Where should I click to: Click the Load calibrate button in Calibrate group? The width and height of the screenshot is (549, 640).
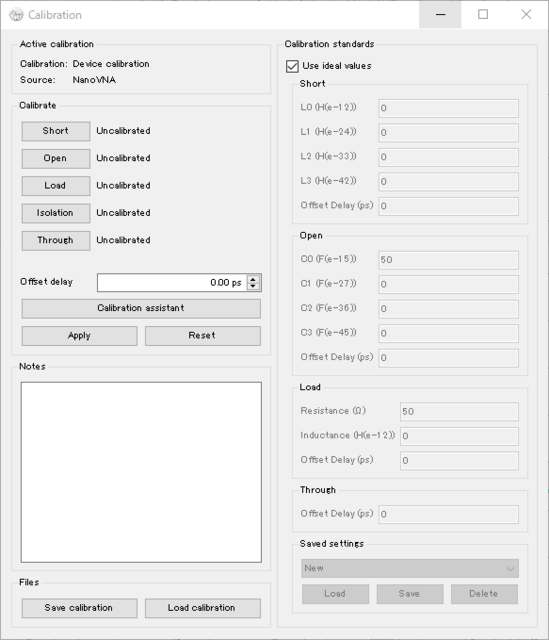tap(56, 186)
